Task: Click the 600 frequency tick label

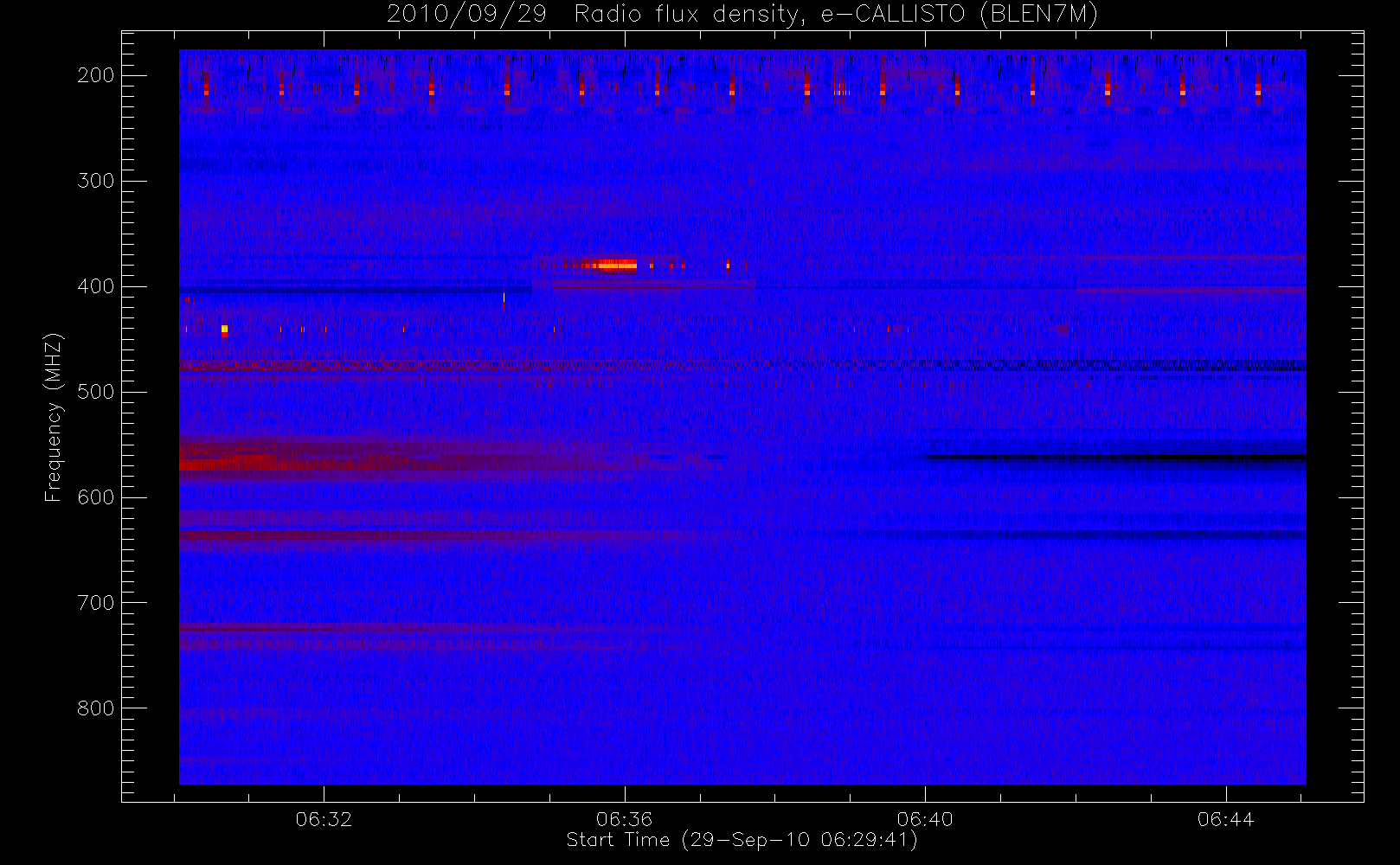Action: (96, 497)
